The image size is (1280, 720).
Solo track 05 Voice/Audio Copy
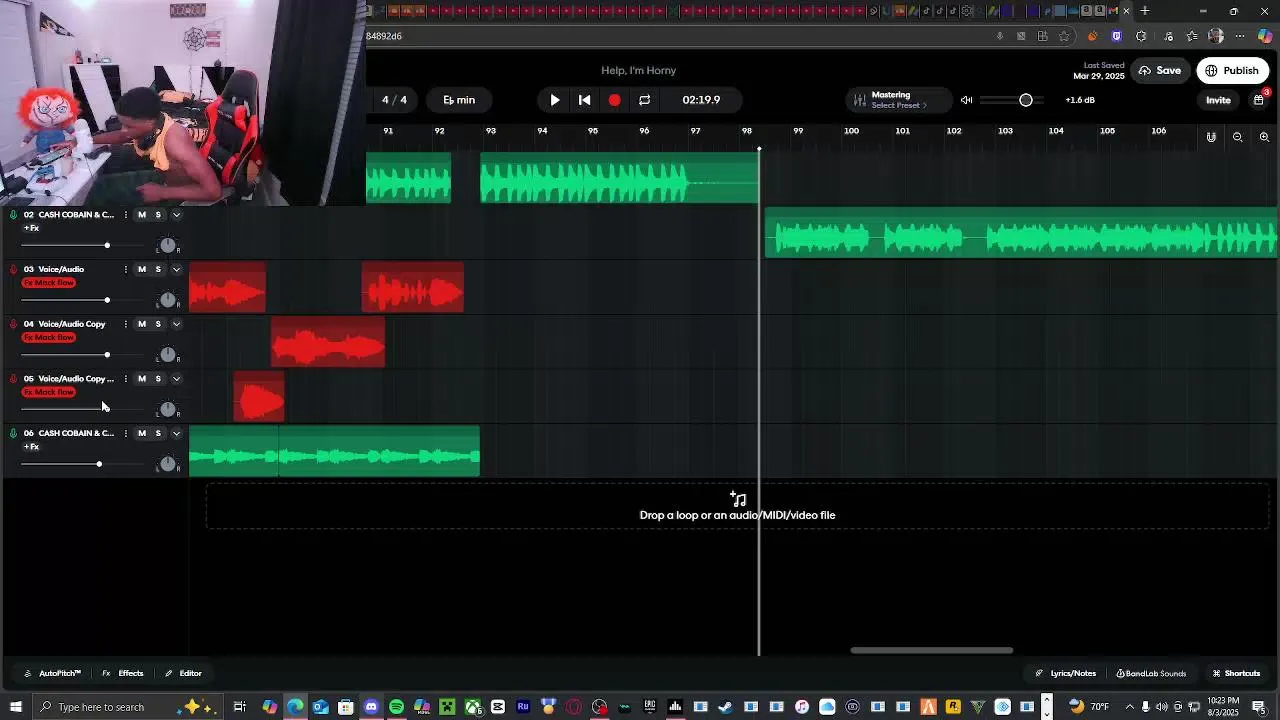[x=158, y=379]
